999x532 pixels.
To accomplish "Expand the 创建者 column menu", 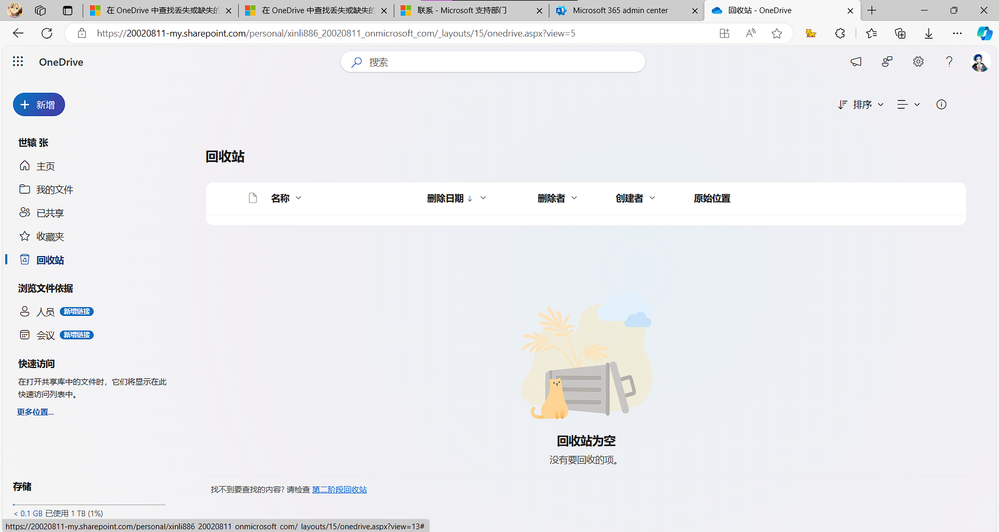I will (x=652, y=198).
